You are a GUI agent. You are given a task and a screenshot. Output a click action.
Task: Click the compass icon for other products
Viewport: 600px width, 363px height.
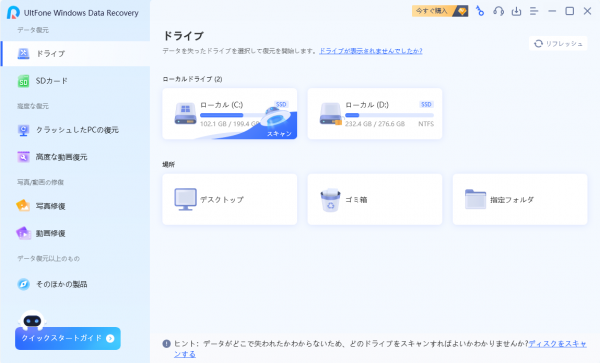point(23,284)
